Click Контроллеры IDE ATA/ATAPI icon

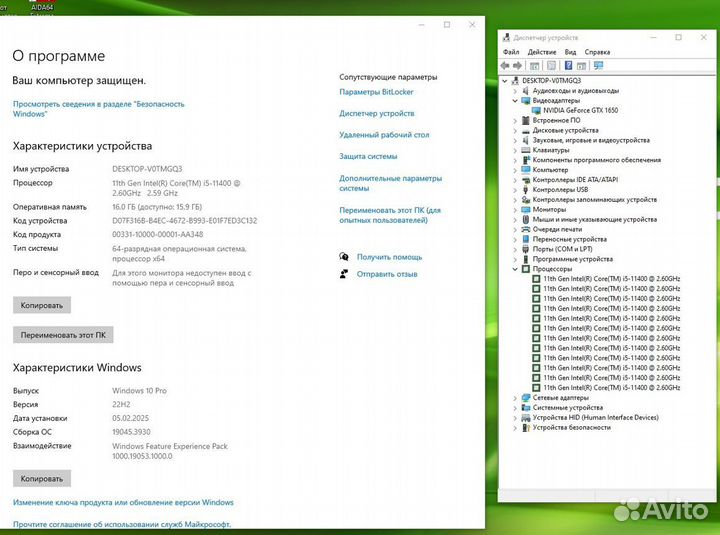(x=526, y=180)
